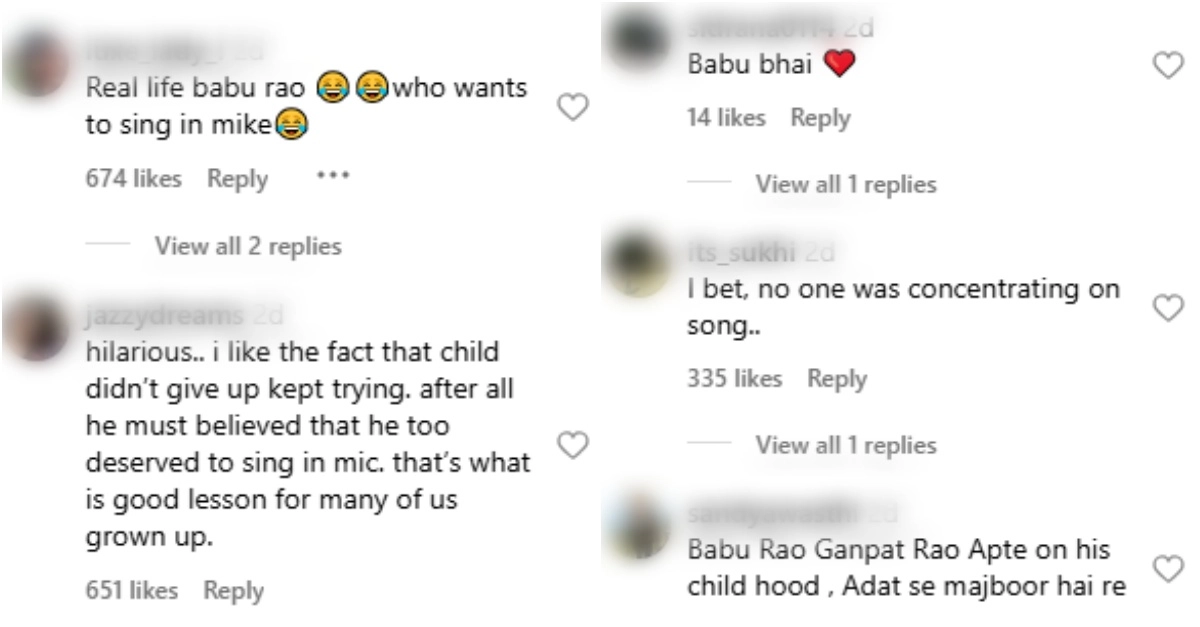Image resolution: width=1200 pixels, height=627 pixels.
Task: Open the 651 likes count
Action: pyautogui.click(x=132, y=591)
